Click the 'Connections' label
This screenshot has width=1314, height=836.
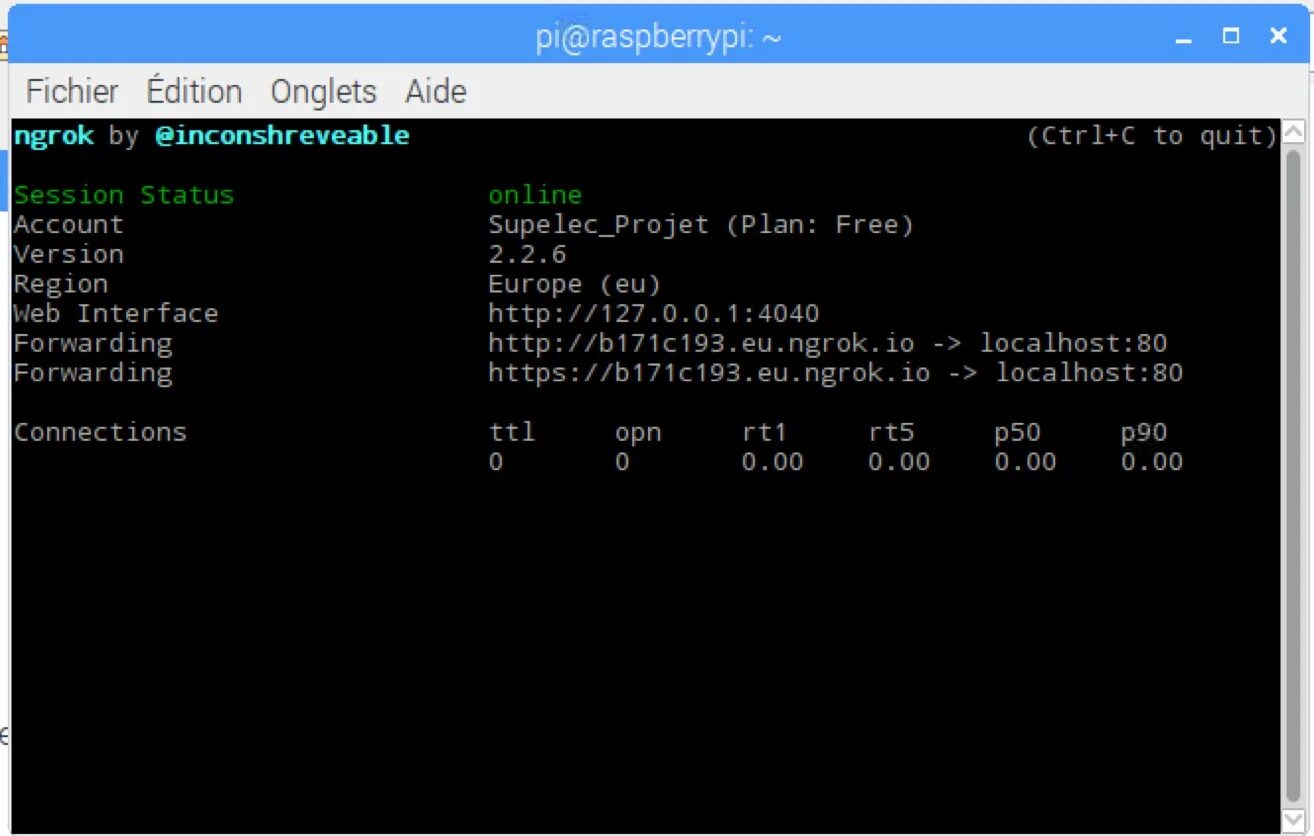tap(100, 432)
